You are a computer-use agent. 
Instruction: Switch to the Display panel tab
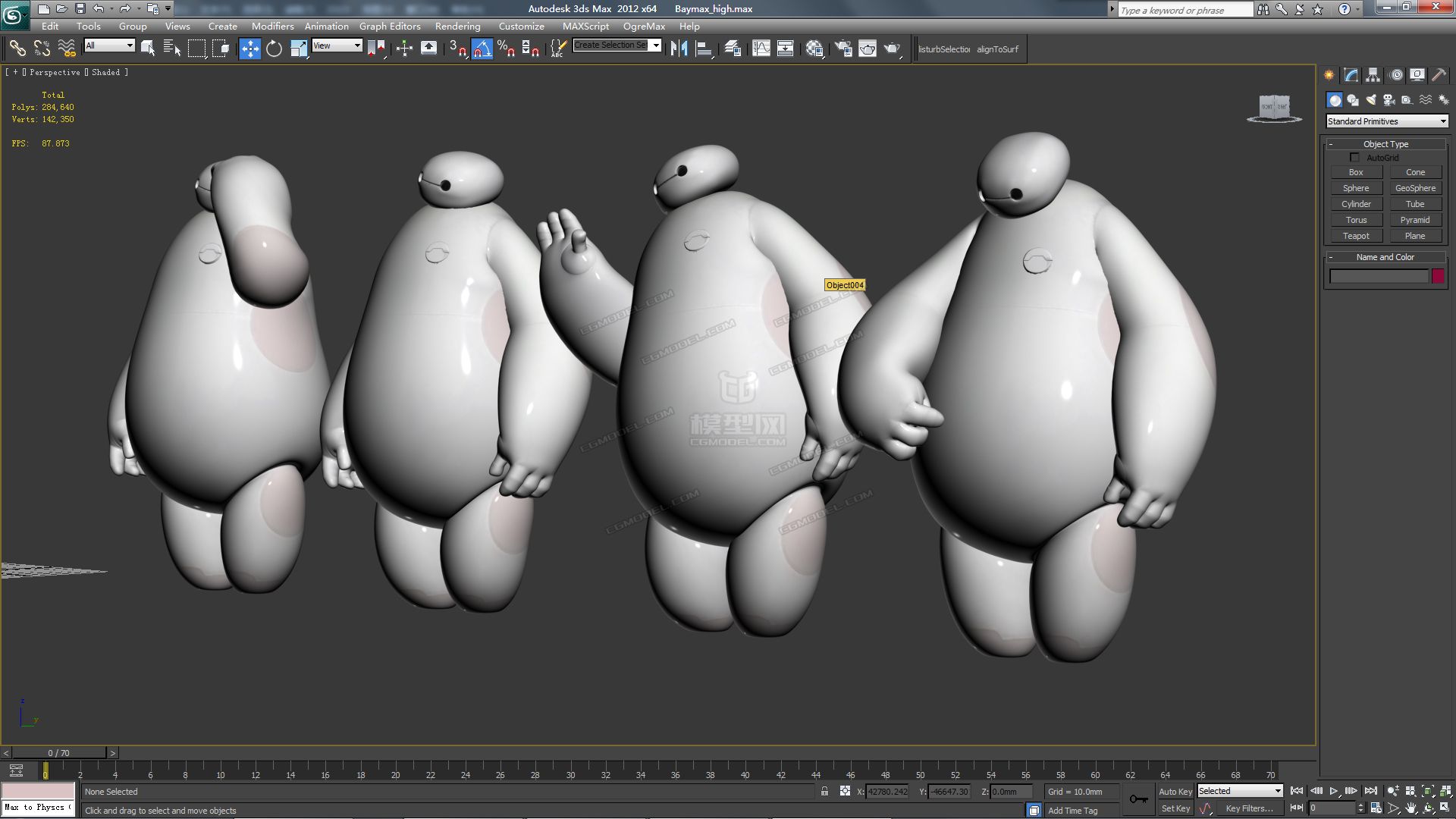tap(1417, 75)
